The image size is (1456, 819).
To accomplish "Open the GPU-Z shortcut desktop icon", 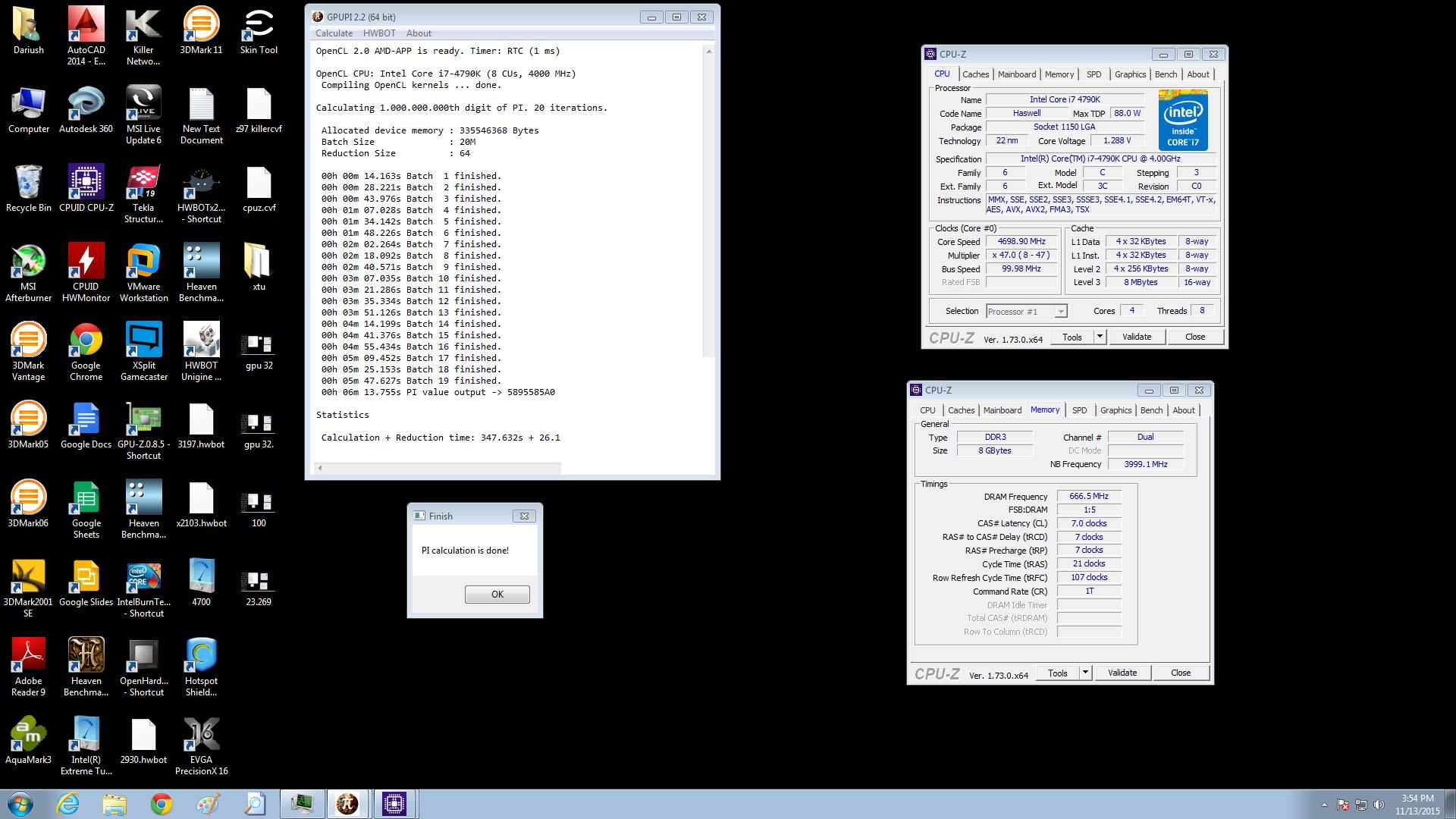I will click(143, 431).
